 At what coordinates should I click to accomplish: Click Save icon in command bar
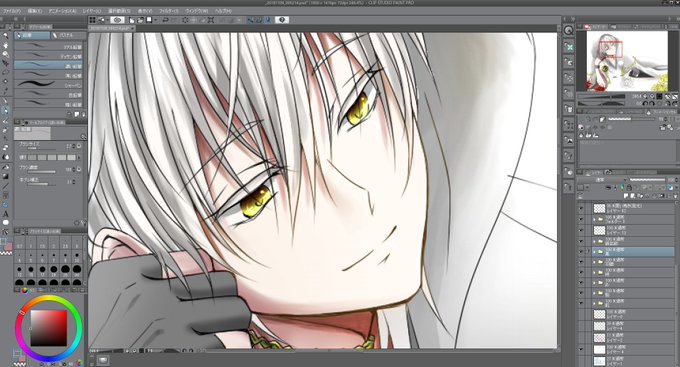[149, 20]
